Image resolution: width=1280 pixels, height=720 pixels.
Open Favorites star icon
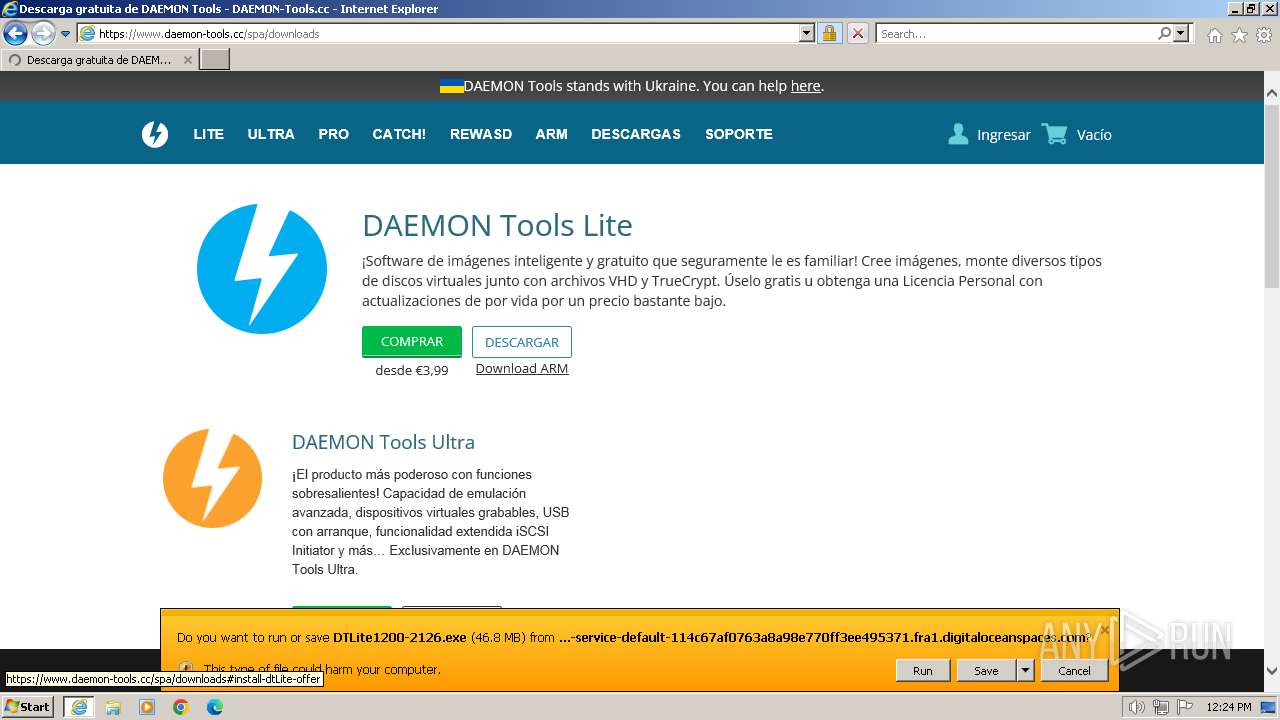coord(1239,35)
